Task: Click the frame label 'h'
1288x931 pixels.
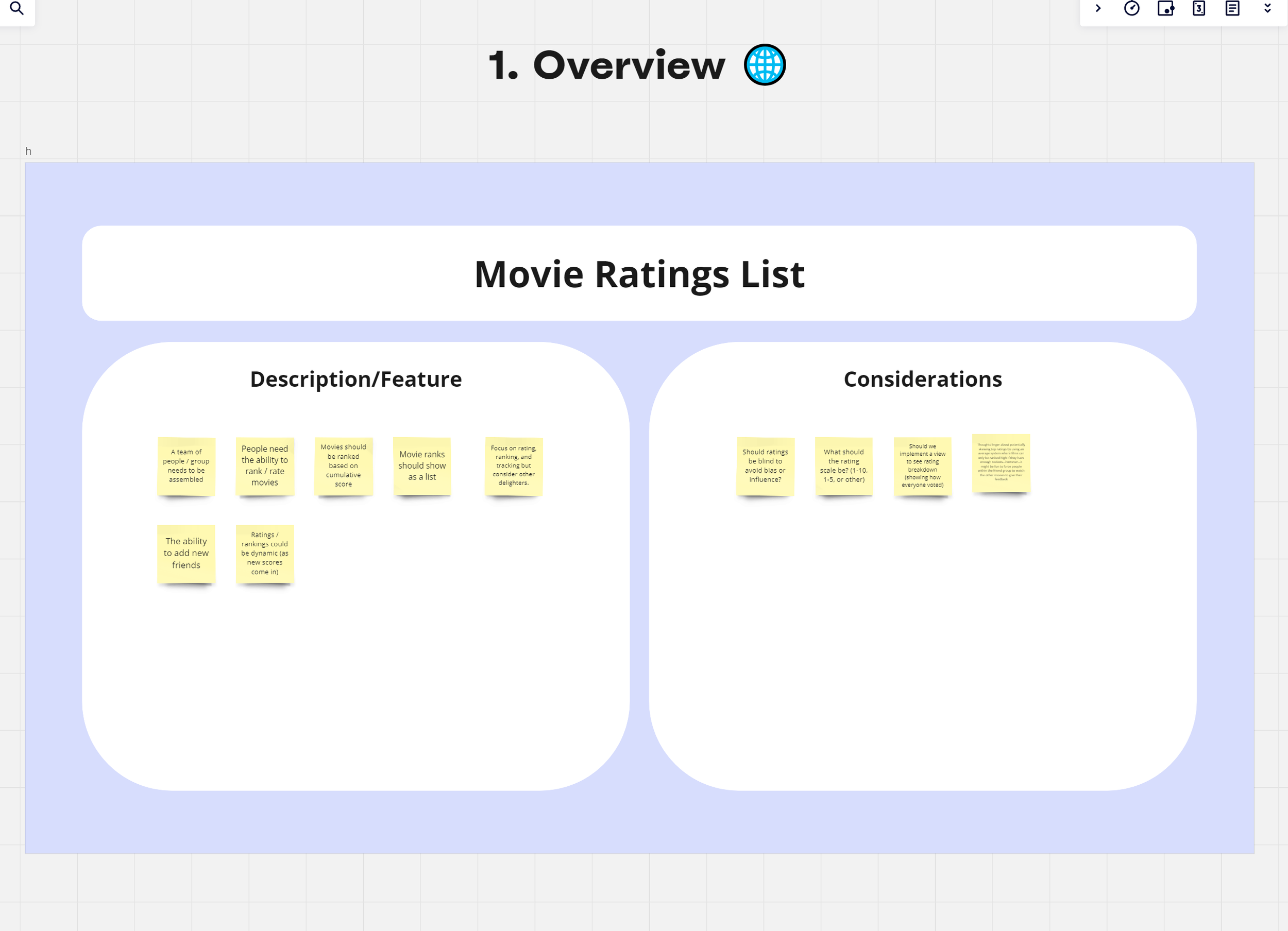Action: (28, 151)
